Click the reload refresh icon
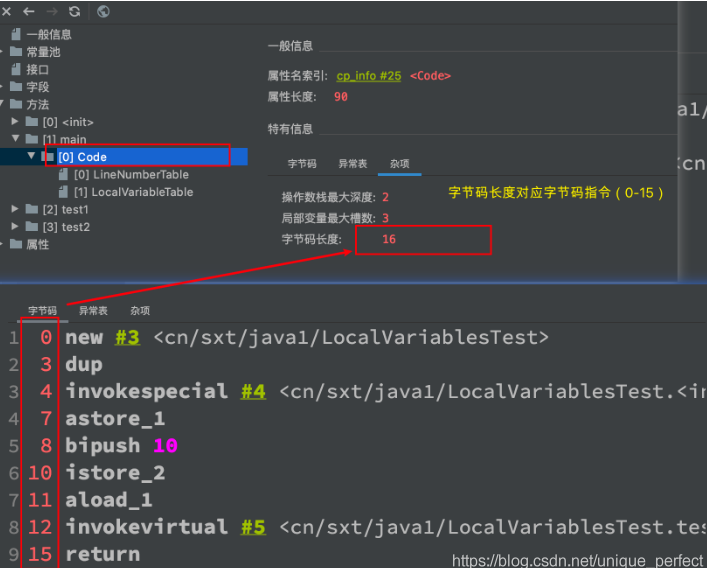The width and height of the screenshot is (707, 568). point(75,12)
